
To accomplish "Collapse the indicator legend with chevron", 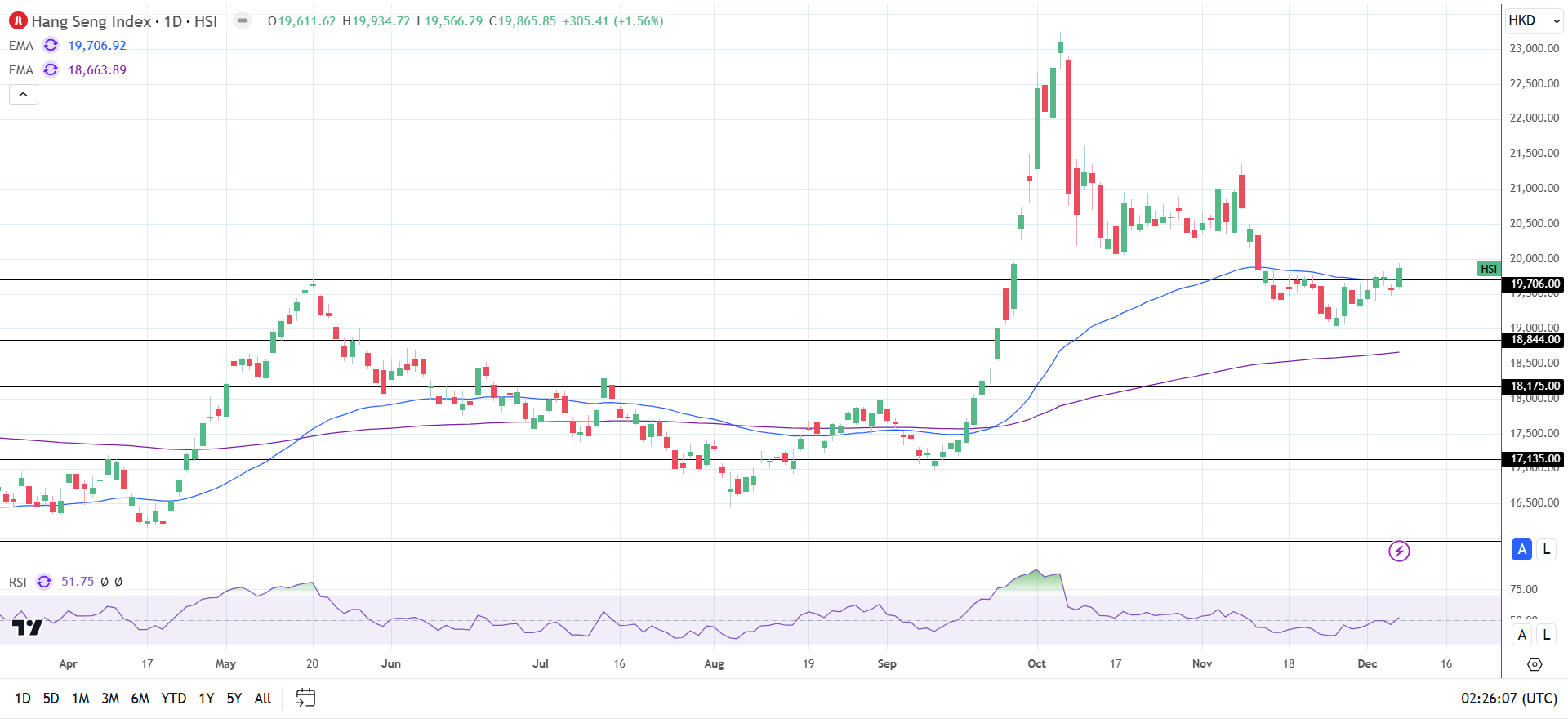I will tap(24, 95).
